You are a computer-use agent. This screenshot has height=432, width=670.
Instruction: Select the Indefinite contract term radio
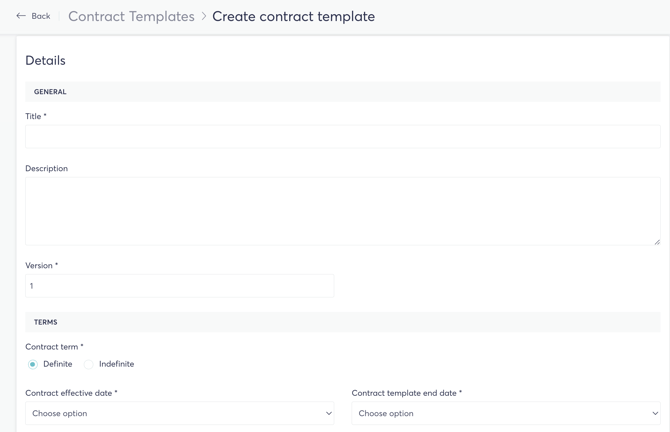pyautogui.click(x=89, y=365)
